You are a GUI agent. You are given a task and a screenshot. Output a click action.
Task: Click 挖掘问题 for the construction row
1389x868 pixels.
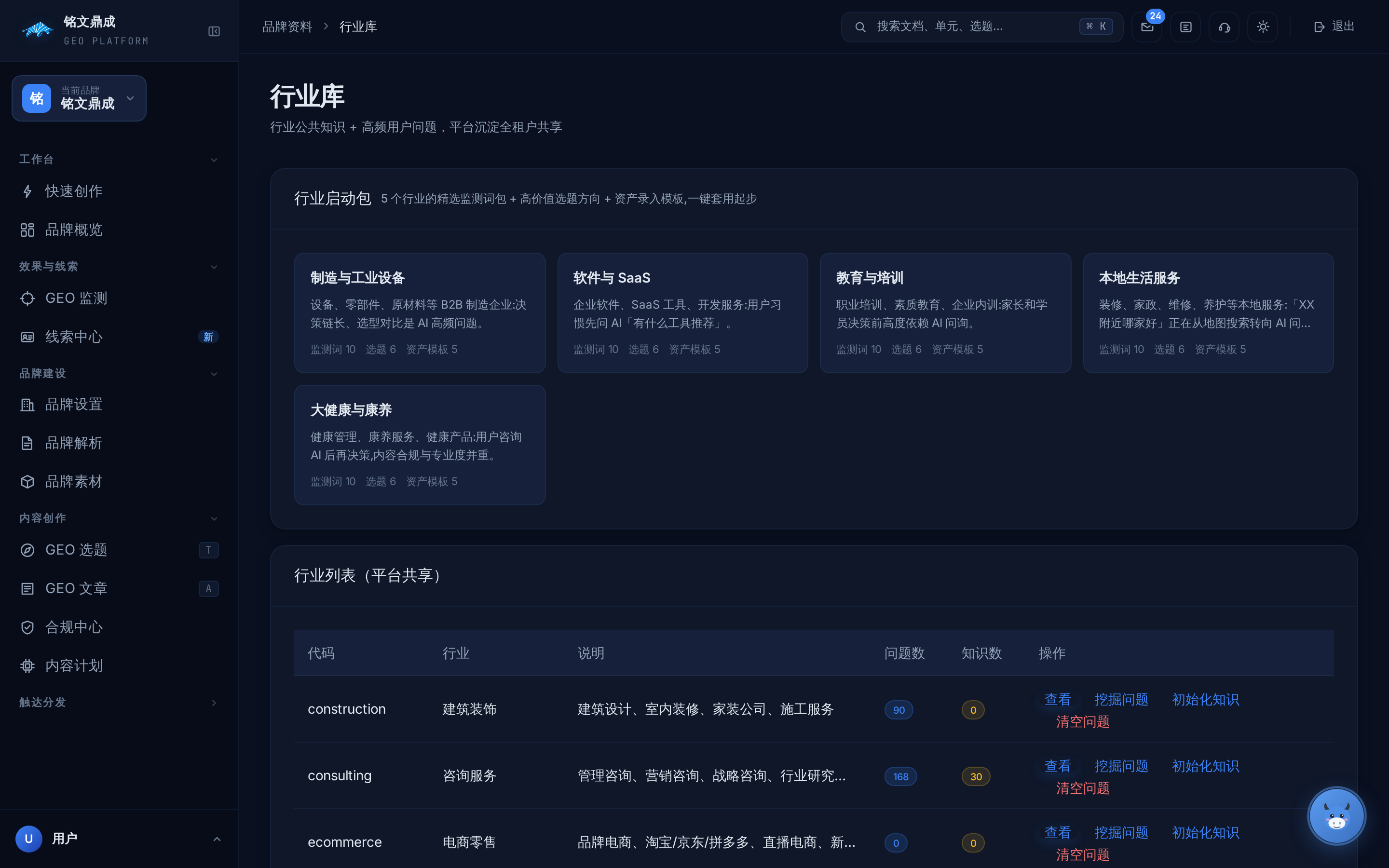point(1121,699)
